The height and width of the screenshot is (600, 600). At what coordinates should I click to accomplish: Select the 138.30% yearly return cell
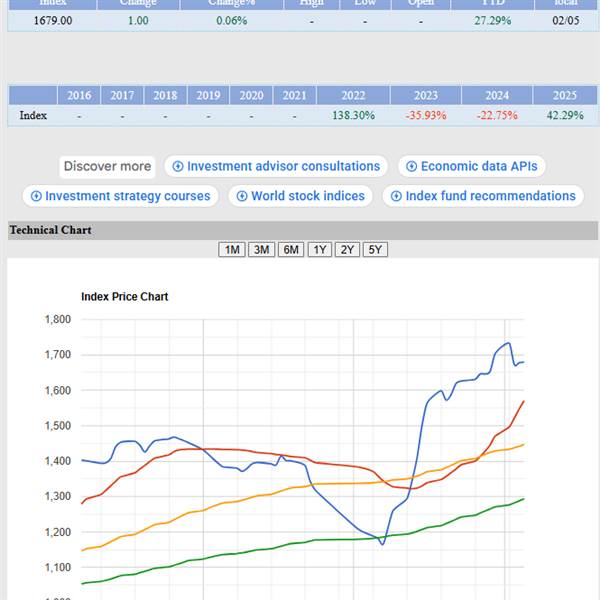coord(353,116)
